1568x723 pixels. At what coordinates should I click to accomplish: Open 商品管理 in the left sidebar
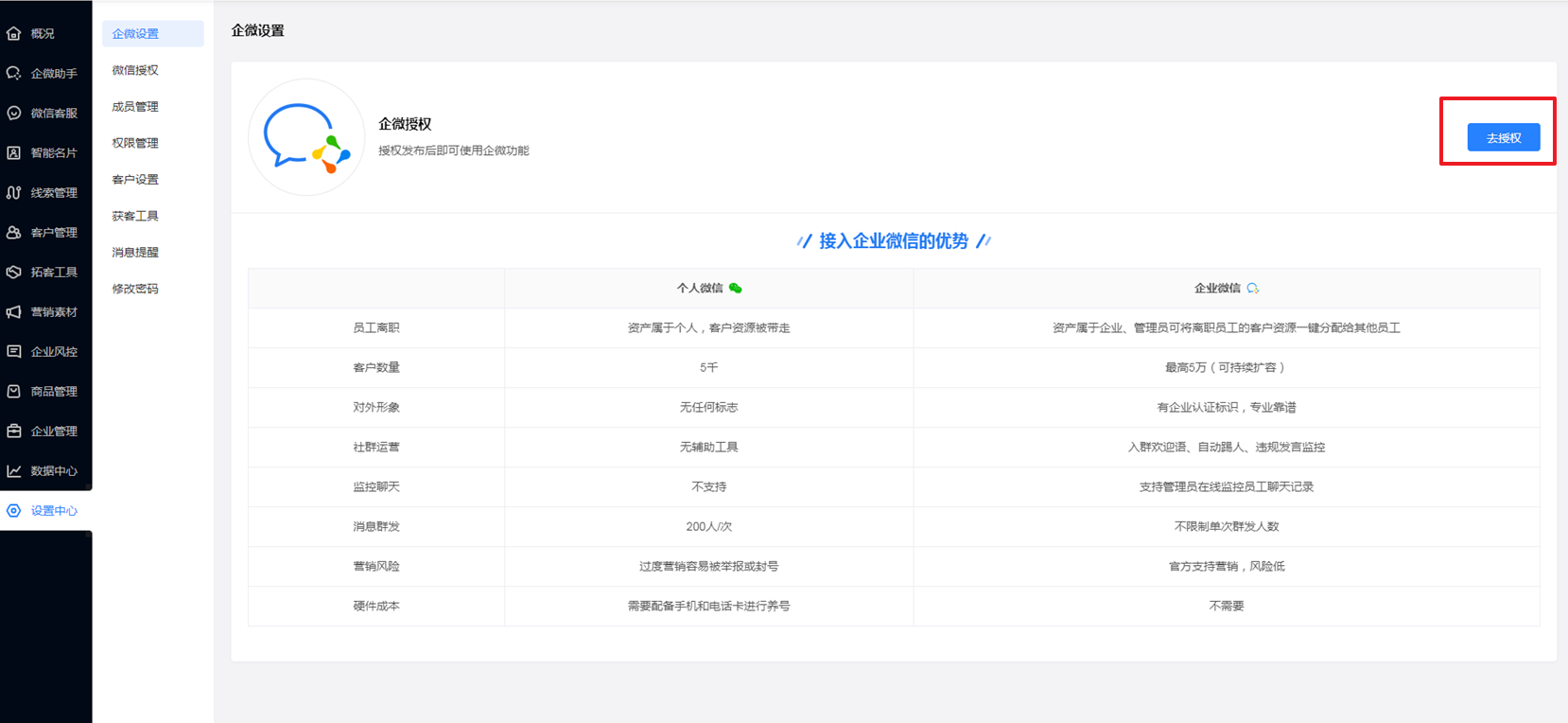pos(53,392)
